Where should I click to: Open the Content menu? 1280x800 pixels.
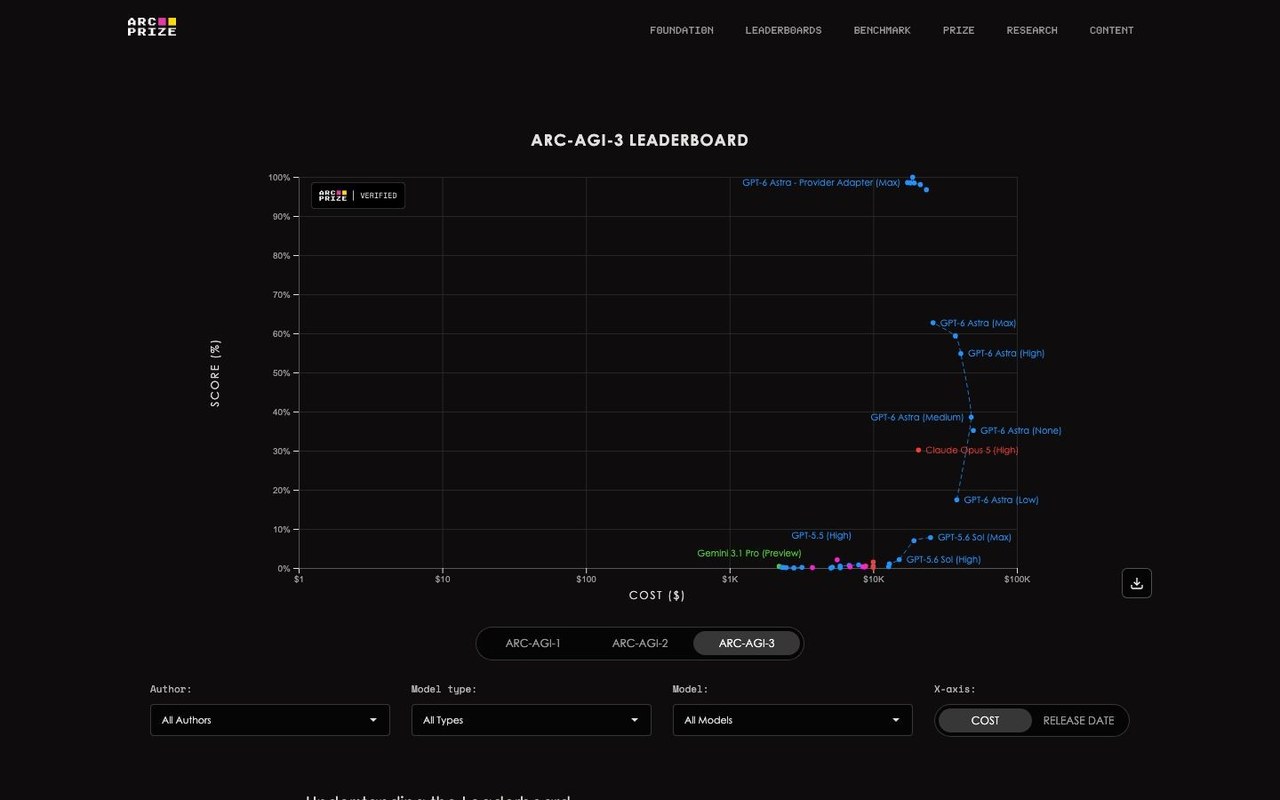[x=1111, y=30]
